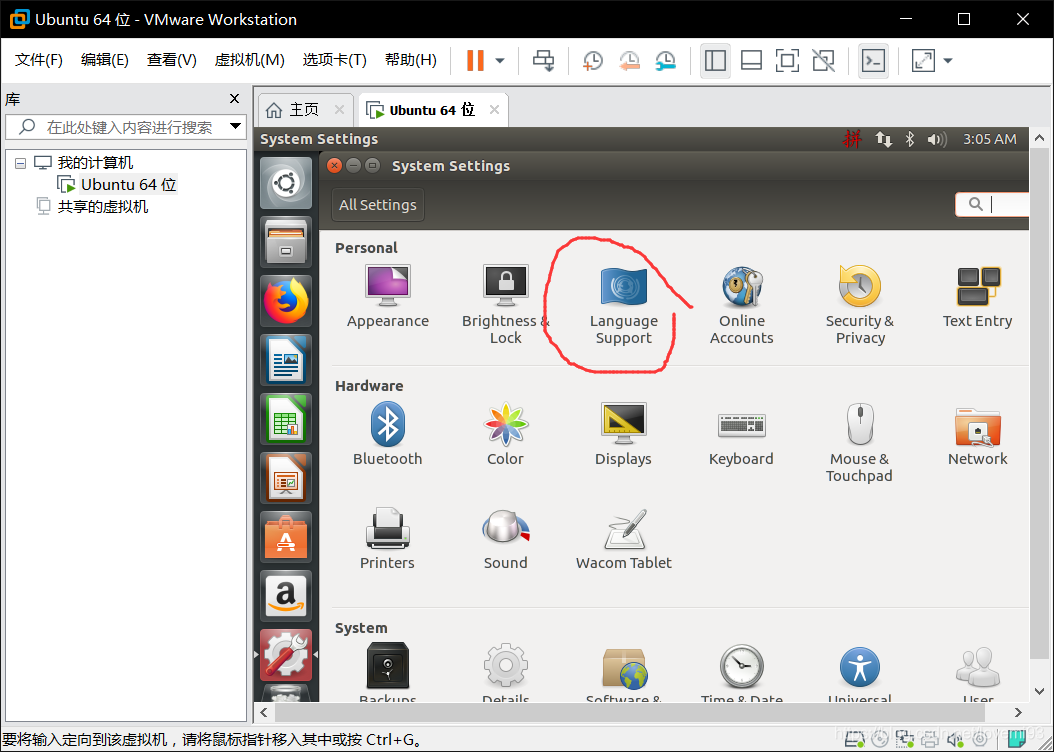Viewport: 1054px width, 752px height.
Task: Open Online Accounts settings
Action: (x=741, y=304)
